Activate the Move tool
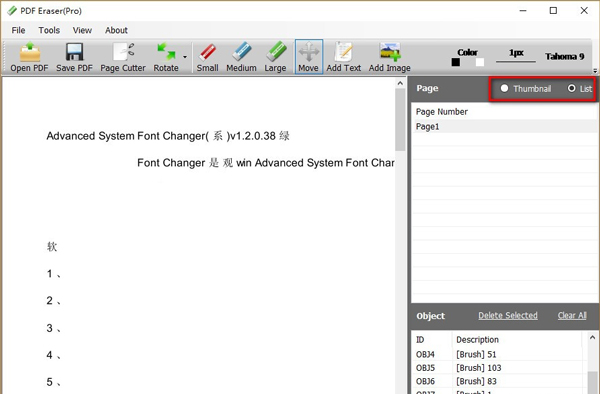600x394 pixels. pos(309,52)
